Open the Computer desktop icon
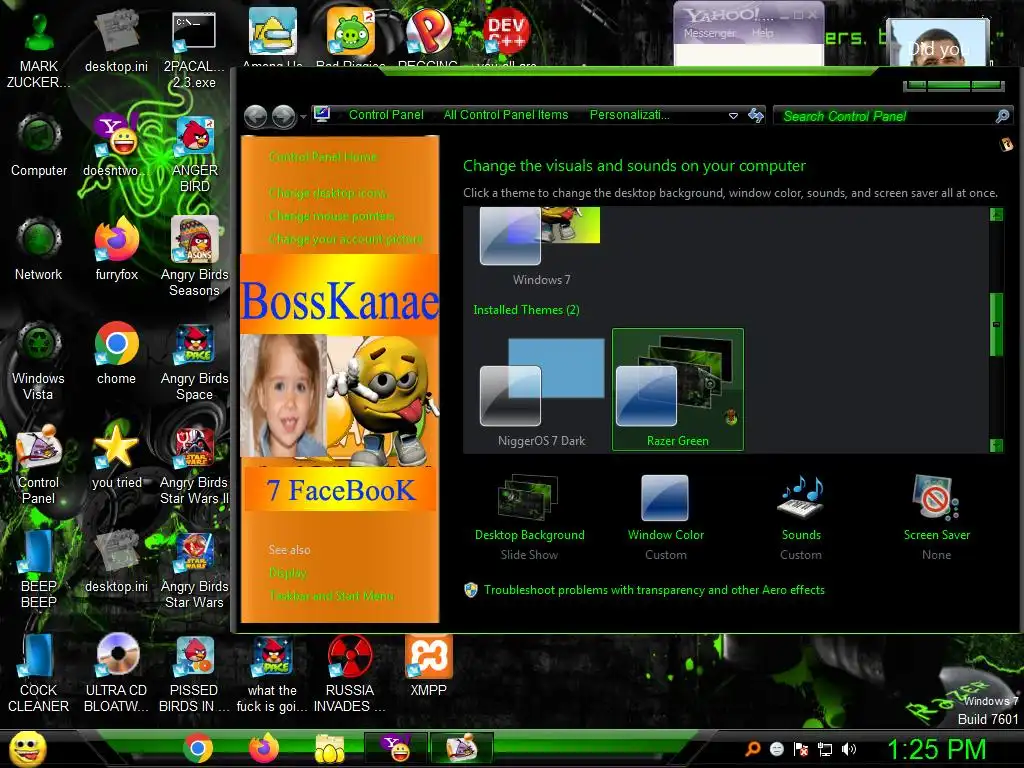This screenshot has height=768, width=1024. (x=39, y=145)
